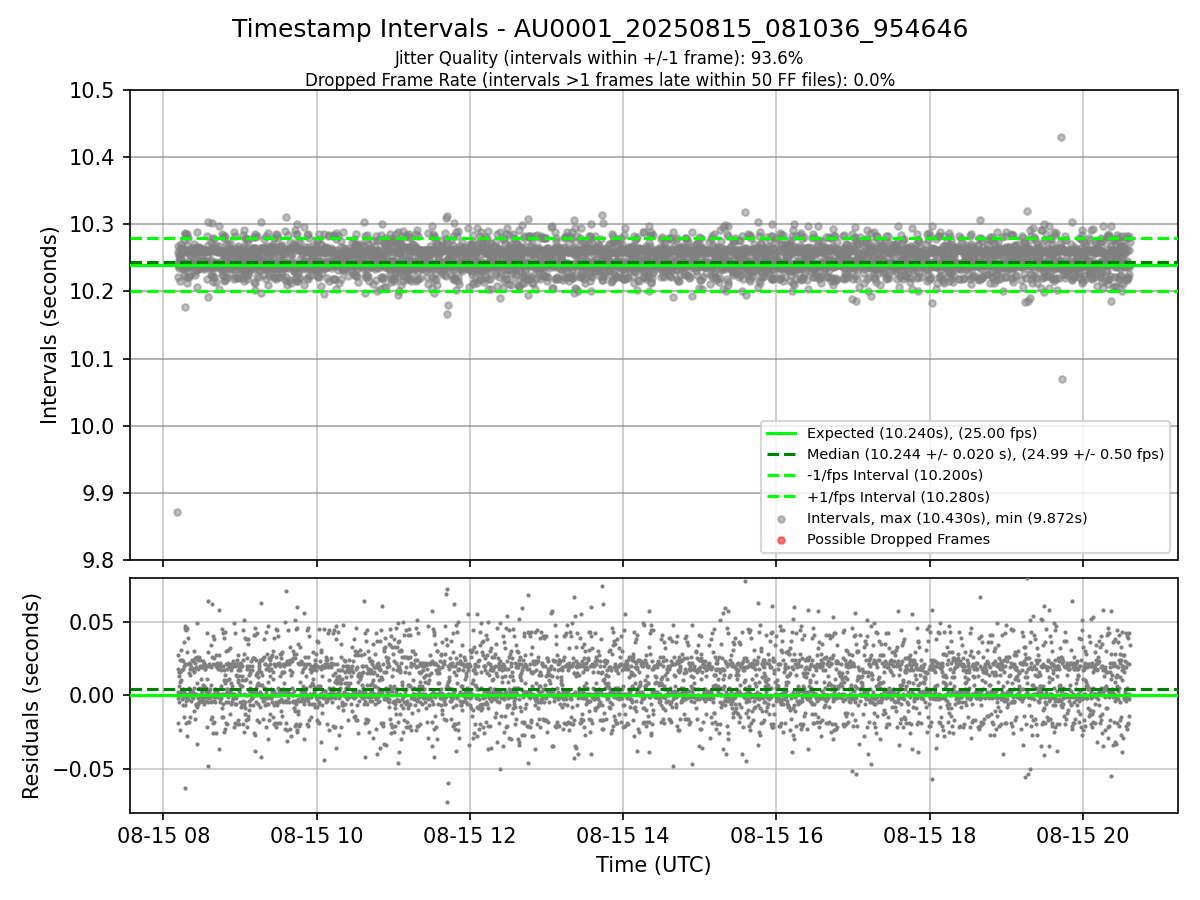Screen dimensions: 1200x900
Task: Select legend entry "Expected (10.240s), (25.00 fps)"
Action: [x=922, y=433]
